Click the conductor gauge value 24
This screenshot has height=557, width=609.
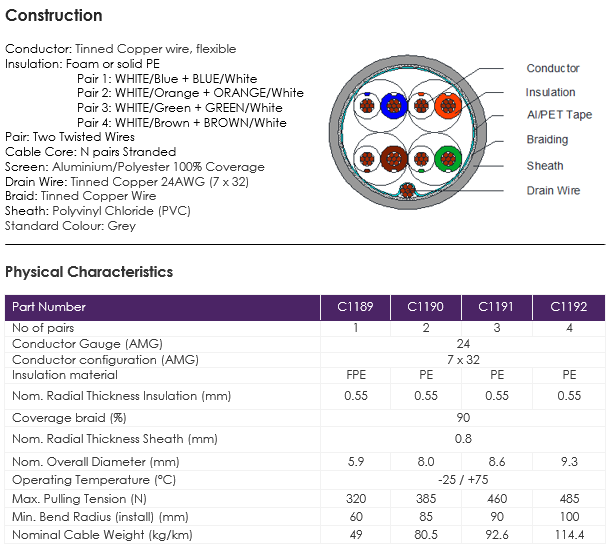[463, 344]
